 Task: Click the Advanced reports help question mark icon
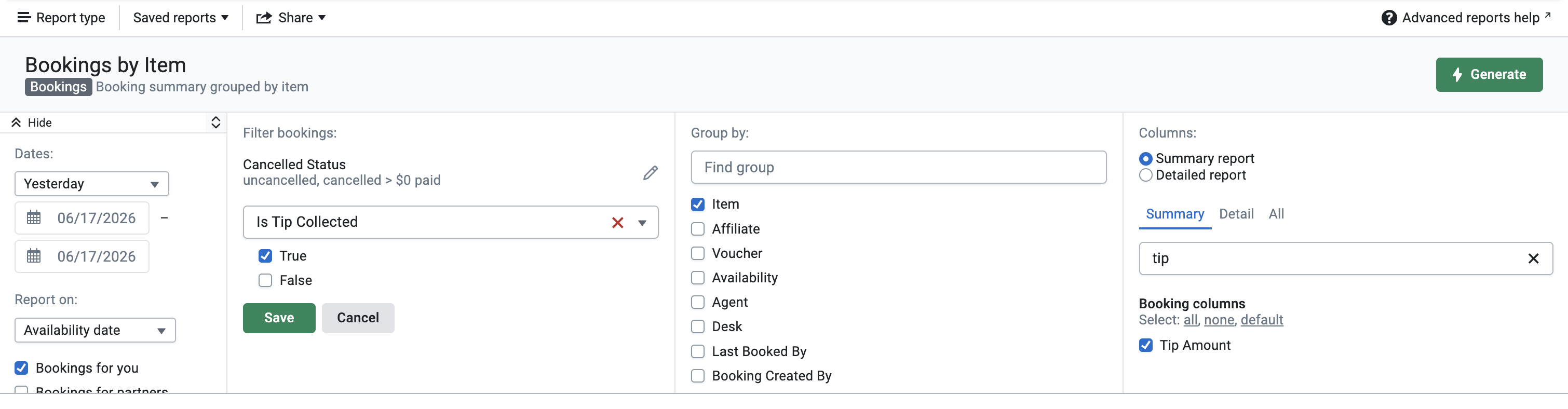(x=1388, y=18)
